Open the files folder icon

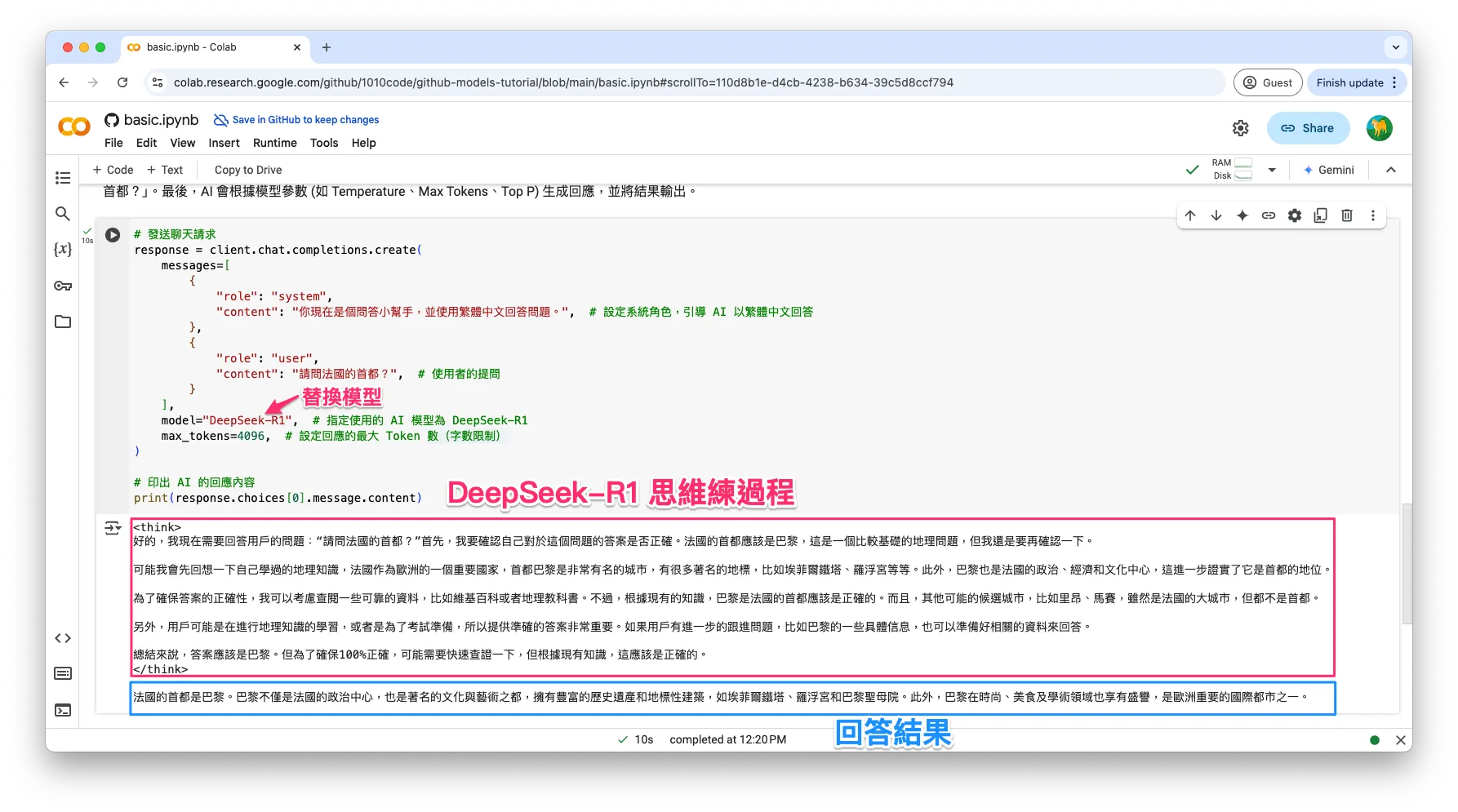click(63, 322)
